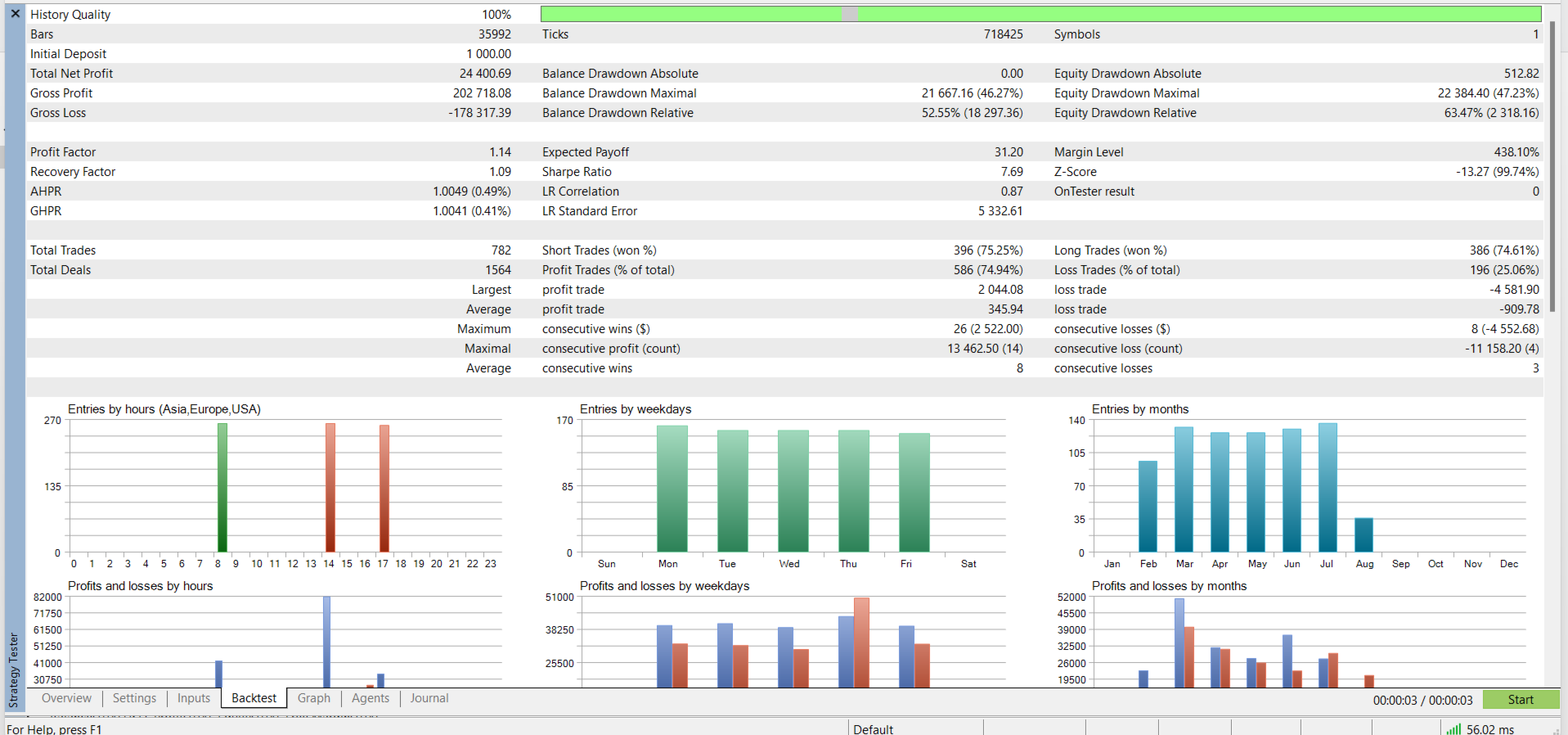Switch to the Settings tab
This screenshot has height=735, width=1568.
134,698
